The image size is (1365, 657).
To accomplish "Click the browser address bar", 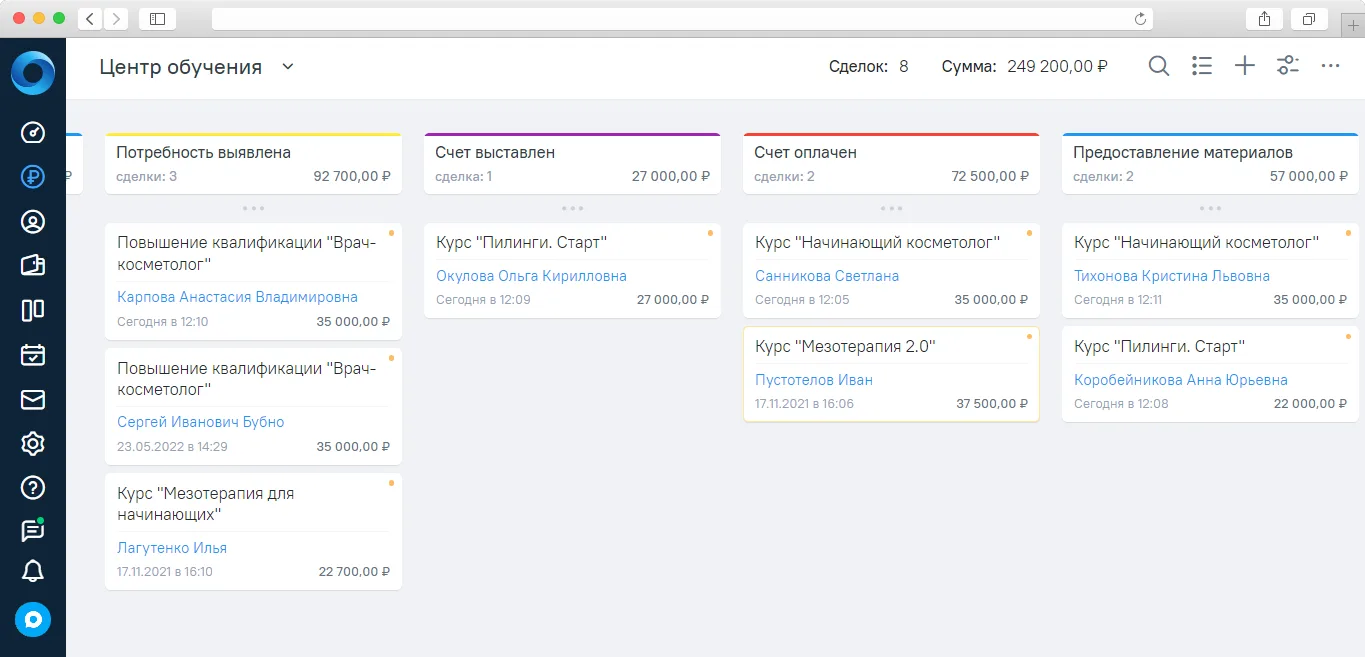I will coord(682,18).
